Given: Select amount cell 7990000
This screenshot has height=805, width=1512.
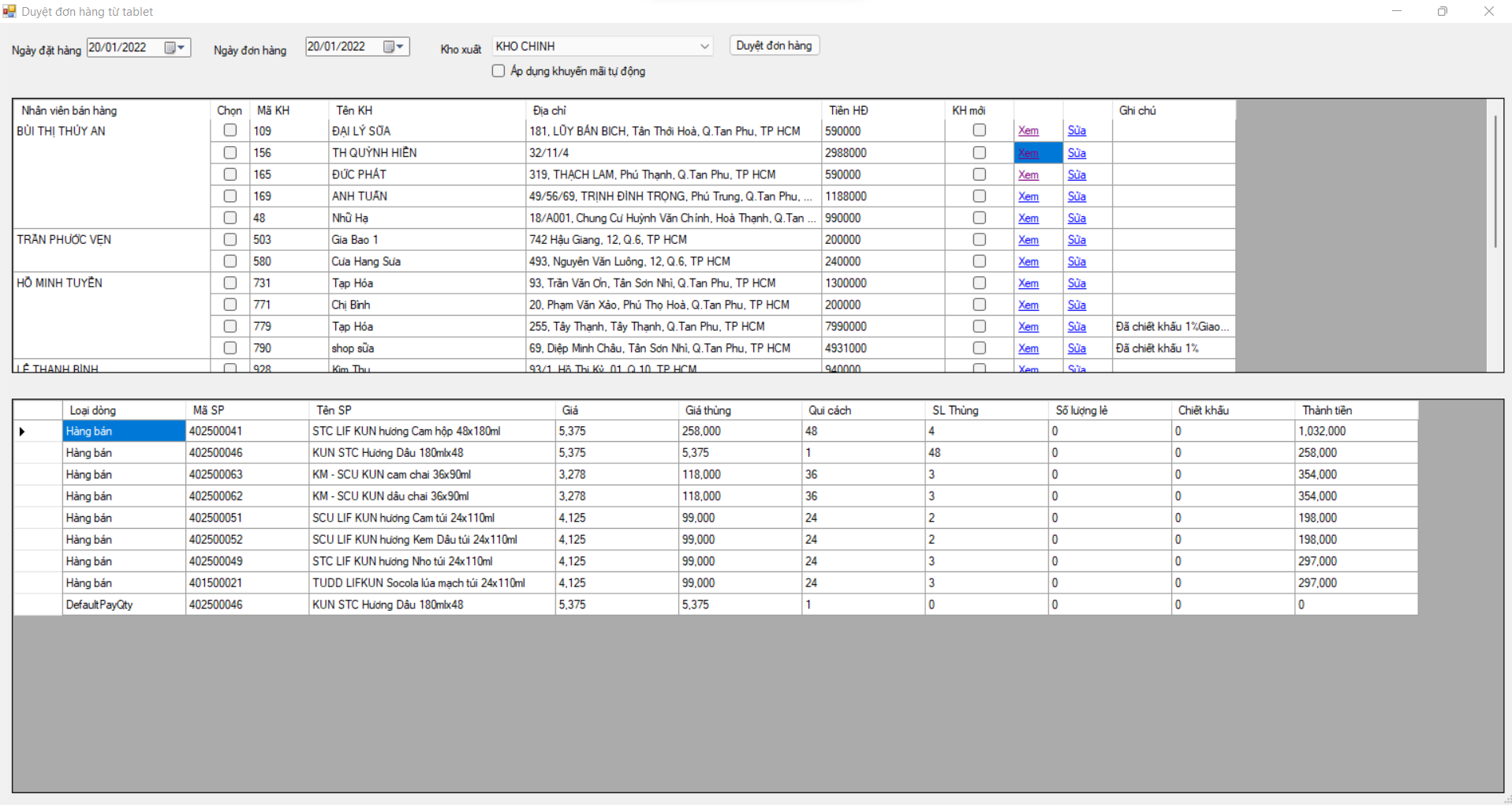Looking at the screenshot, I should 883,327.
